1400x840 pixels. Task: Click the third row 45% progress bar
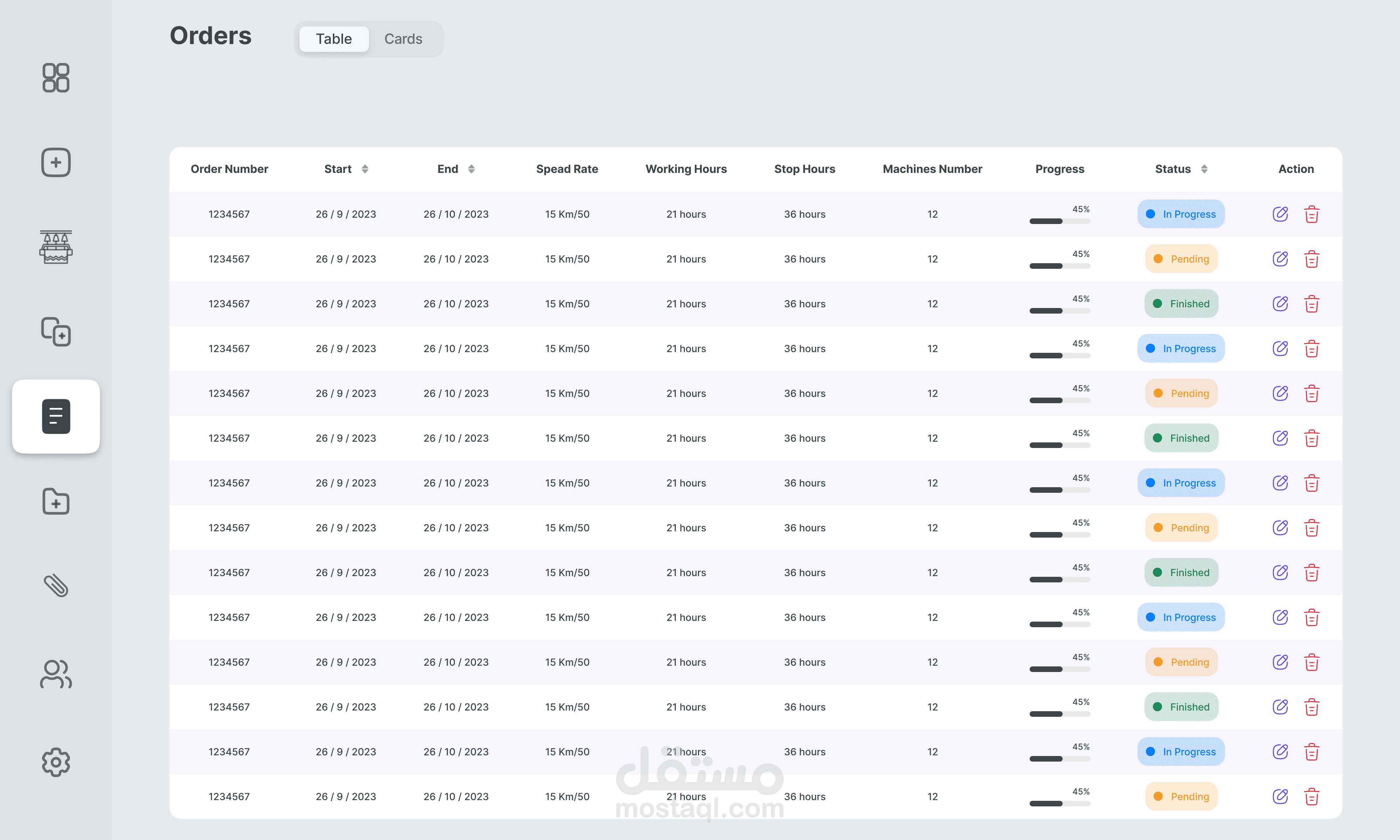[x=1059, y=310]
